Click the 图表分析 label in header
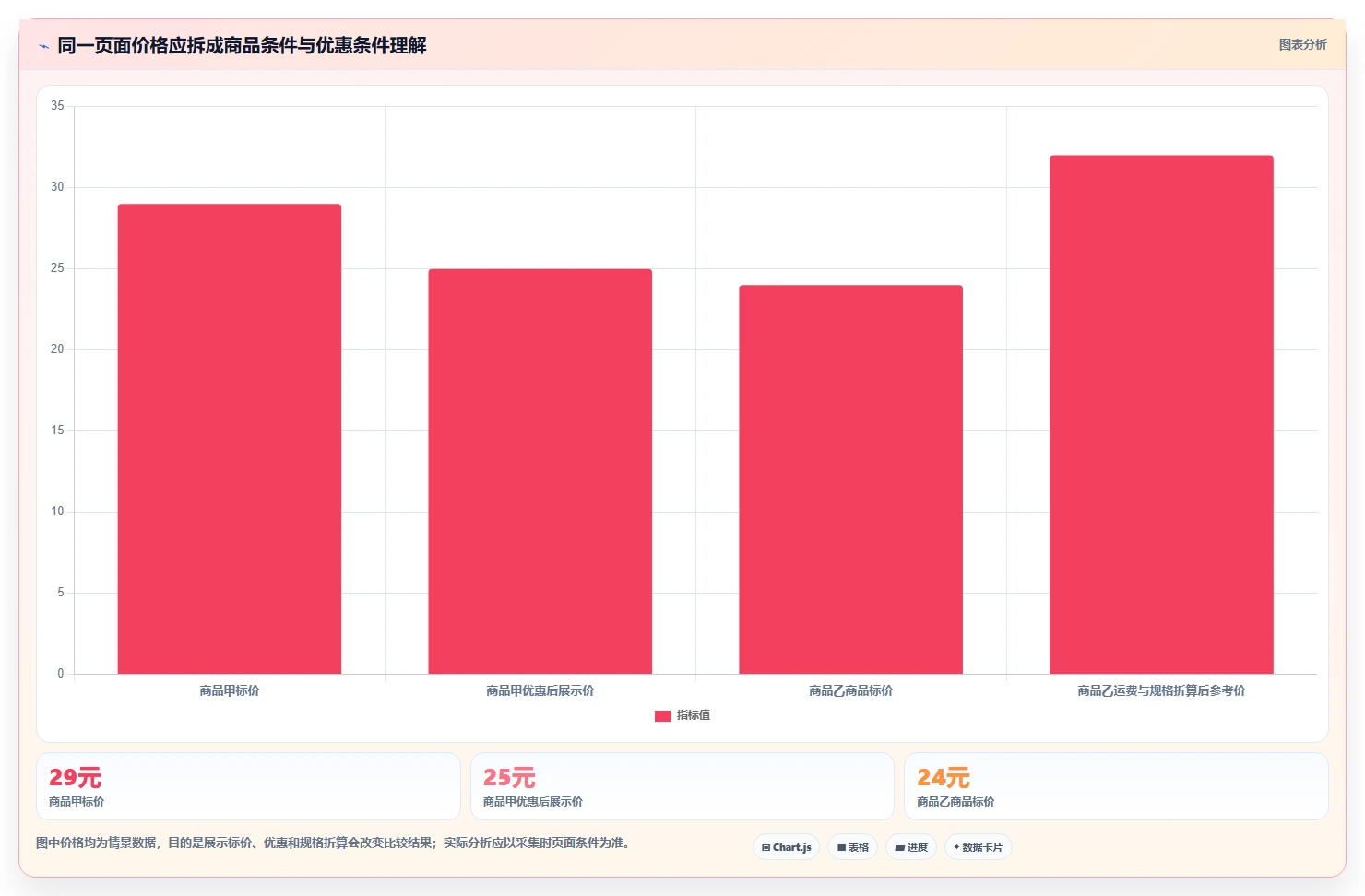Image resolution: width=1365 pixels, height=896 pixels. coord(1302,44)
